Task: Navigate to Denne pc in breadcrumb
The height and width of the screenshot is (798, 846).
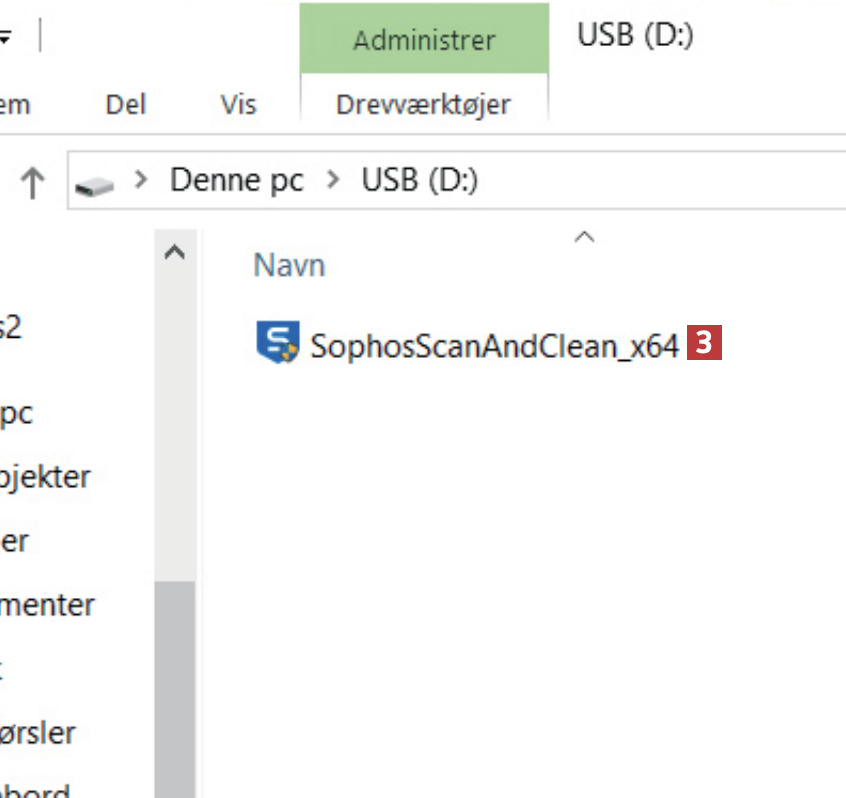Action: pyautogui.click(x=237, y=180)
